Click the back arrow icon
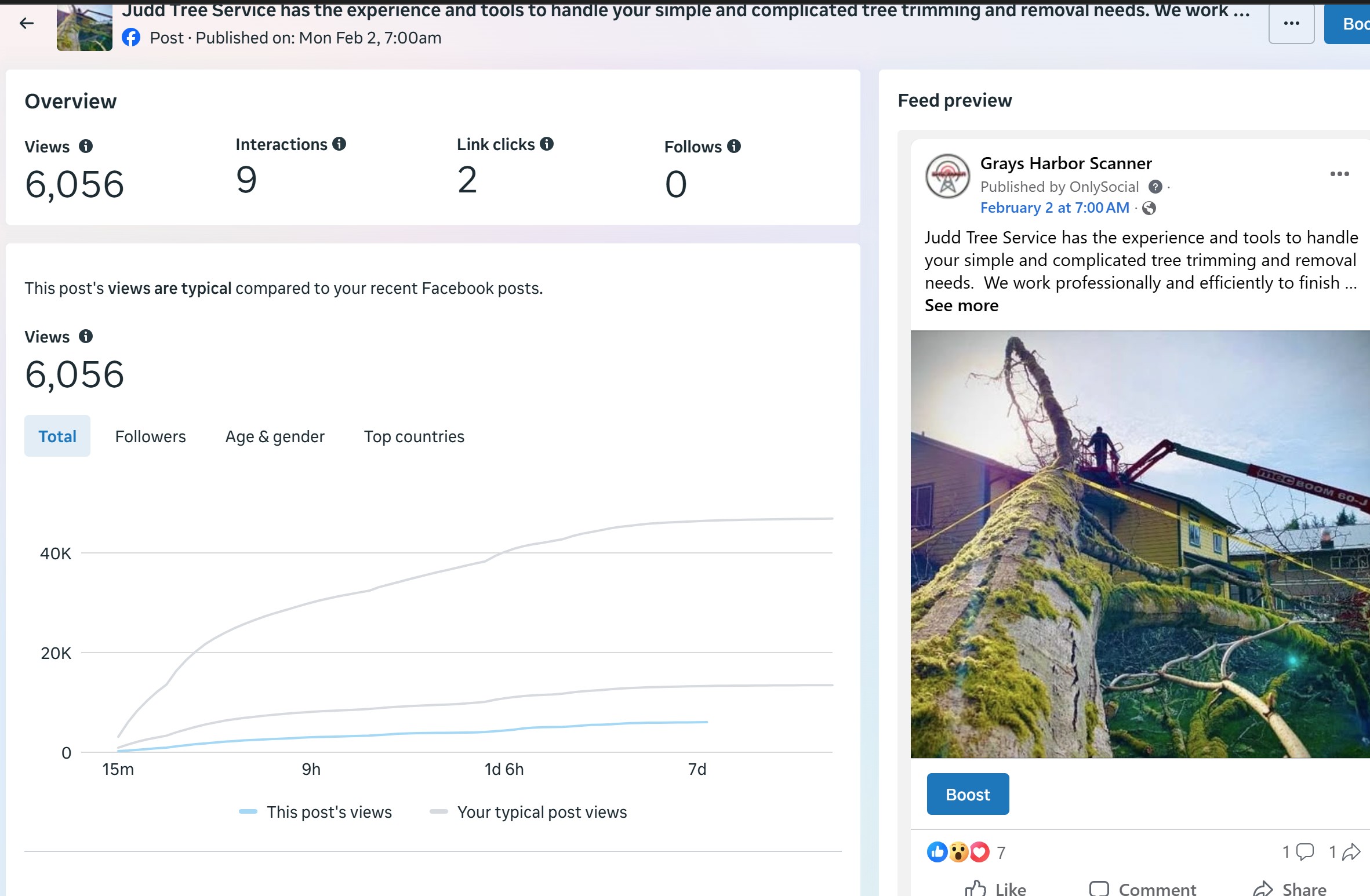Viewport: 1370px width, 896px height. click(27, 23)
